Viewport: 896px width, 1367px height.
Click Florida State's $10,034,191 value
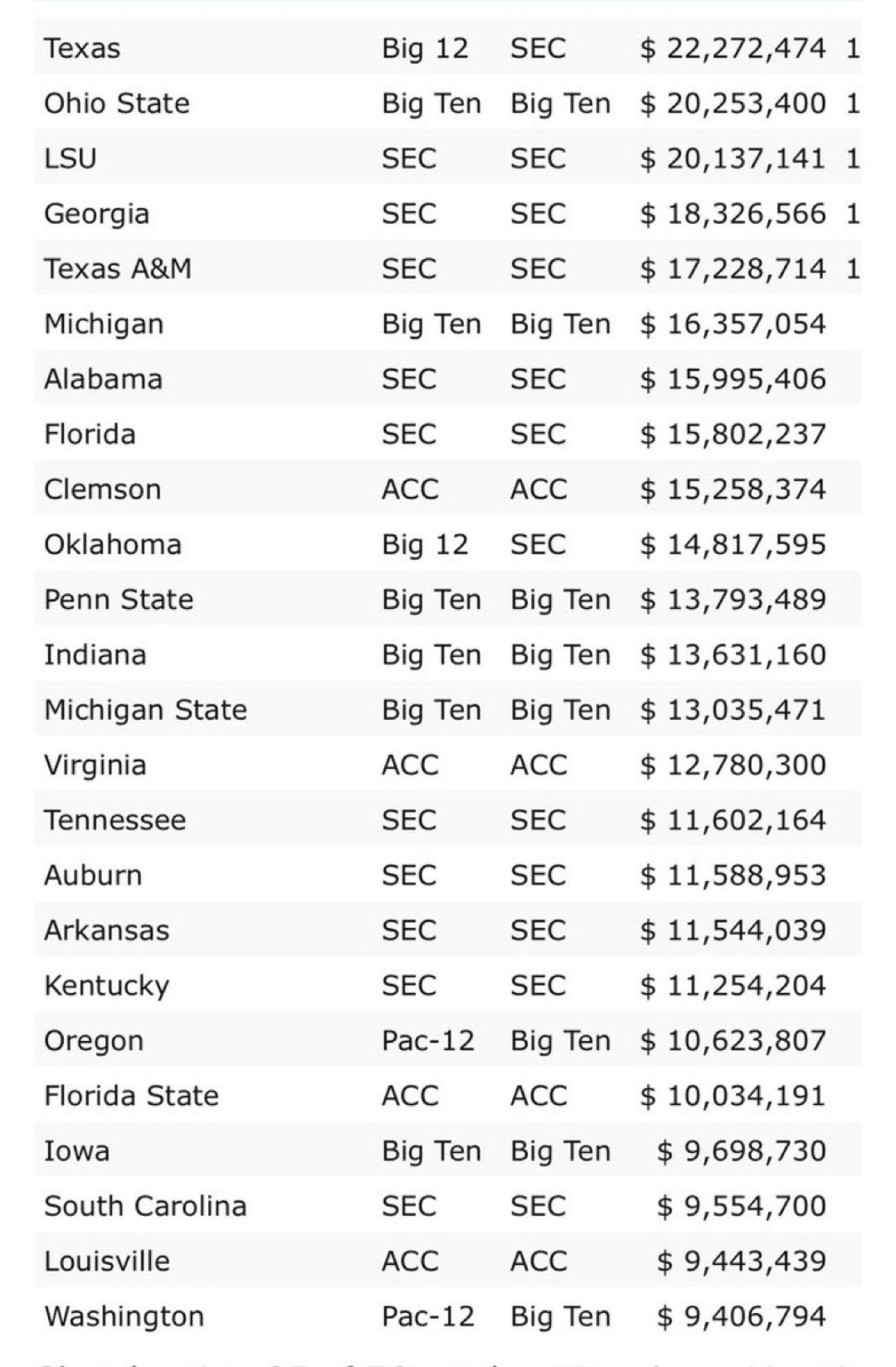tap(733, 1096)
